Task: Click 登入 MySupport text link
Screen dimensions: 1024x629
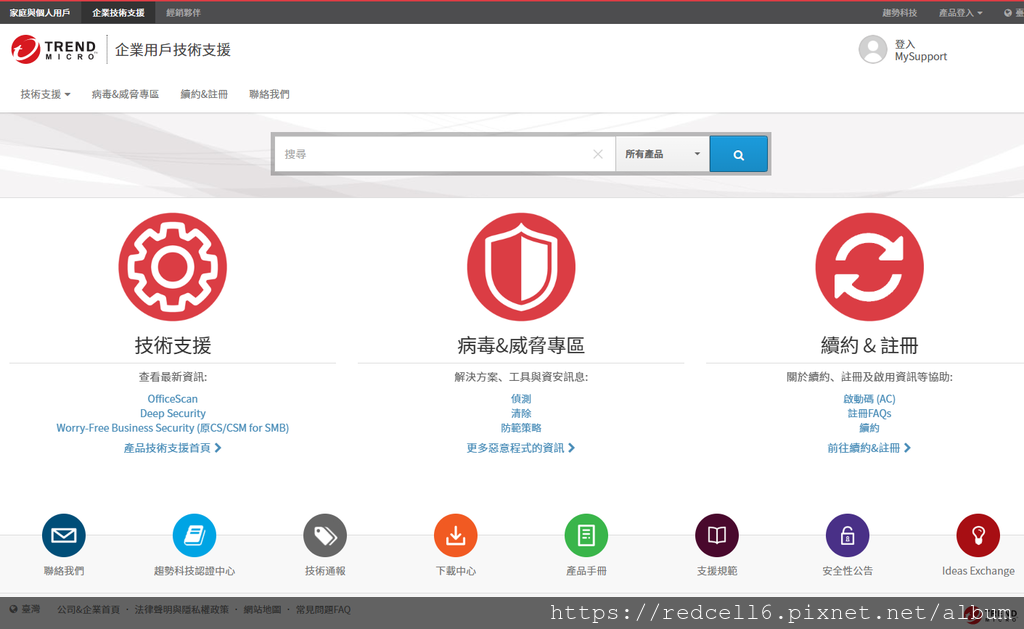Action: pos(921,50)
